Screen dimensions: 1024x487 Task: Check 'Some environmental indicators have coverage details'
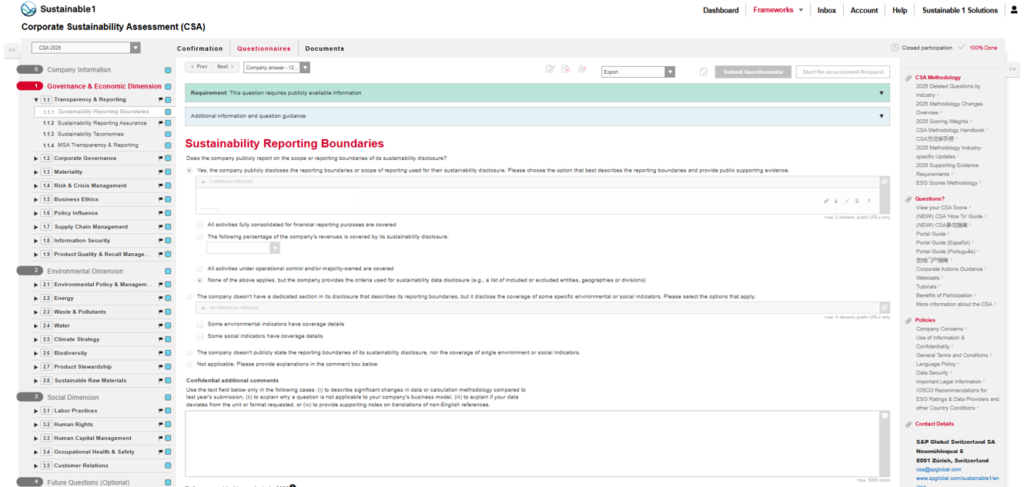[198, 324]
